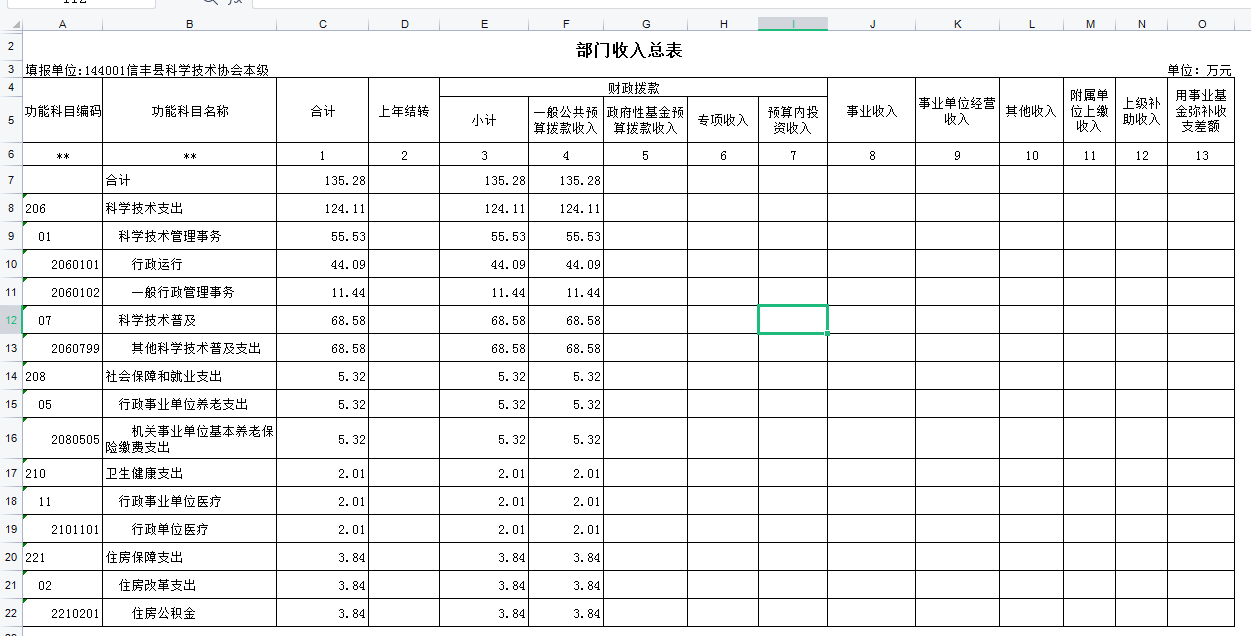
Task: Select the 合计 total value 135.28 in column C
Action: click(x=322, y=180)
